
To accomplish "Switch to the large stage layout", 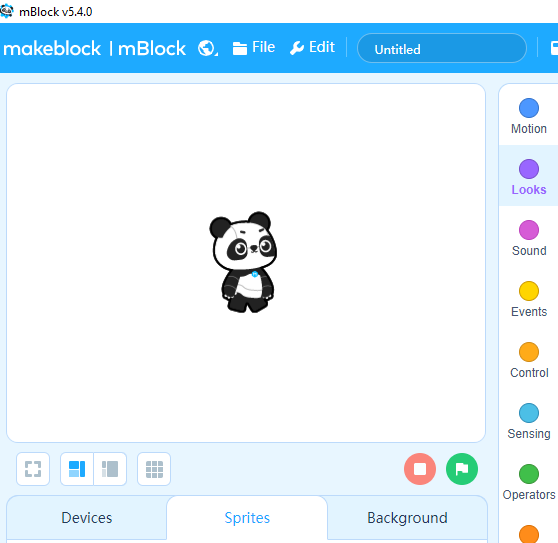I will pos(77,469).
